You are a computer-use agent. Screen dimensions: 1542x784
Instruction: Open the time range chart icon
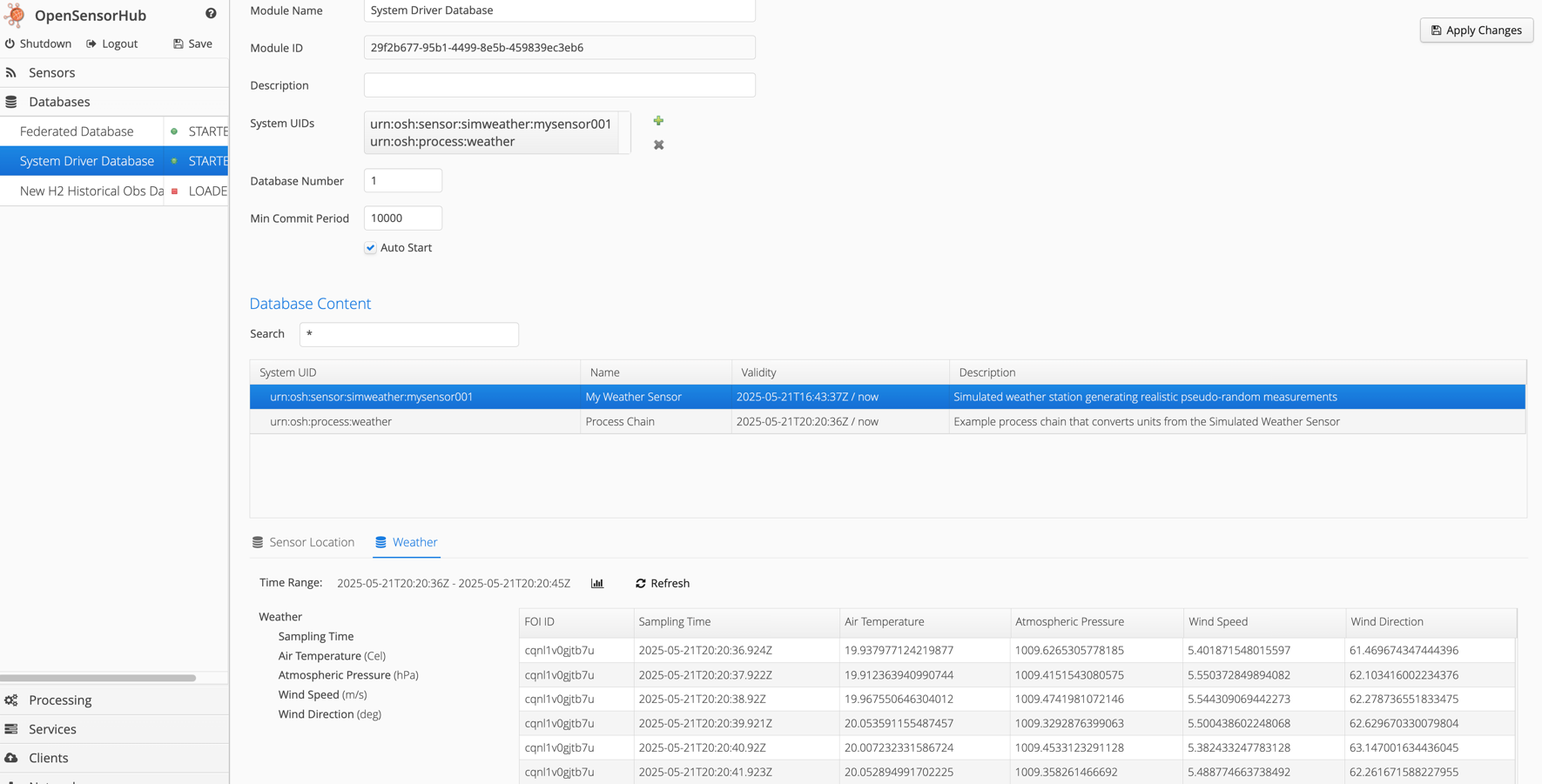click(x=597, y=583)
